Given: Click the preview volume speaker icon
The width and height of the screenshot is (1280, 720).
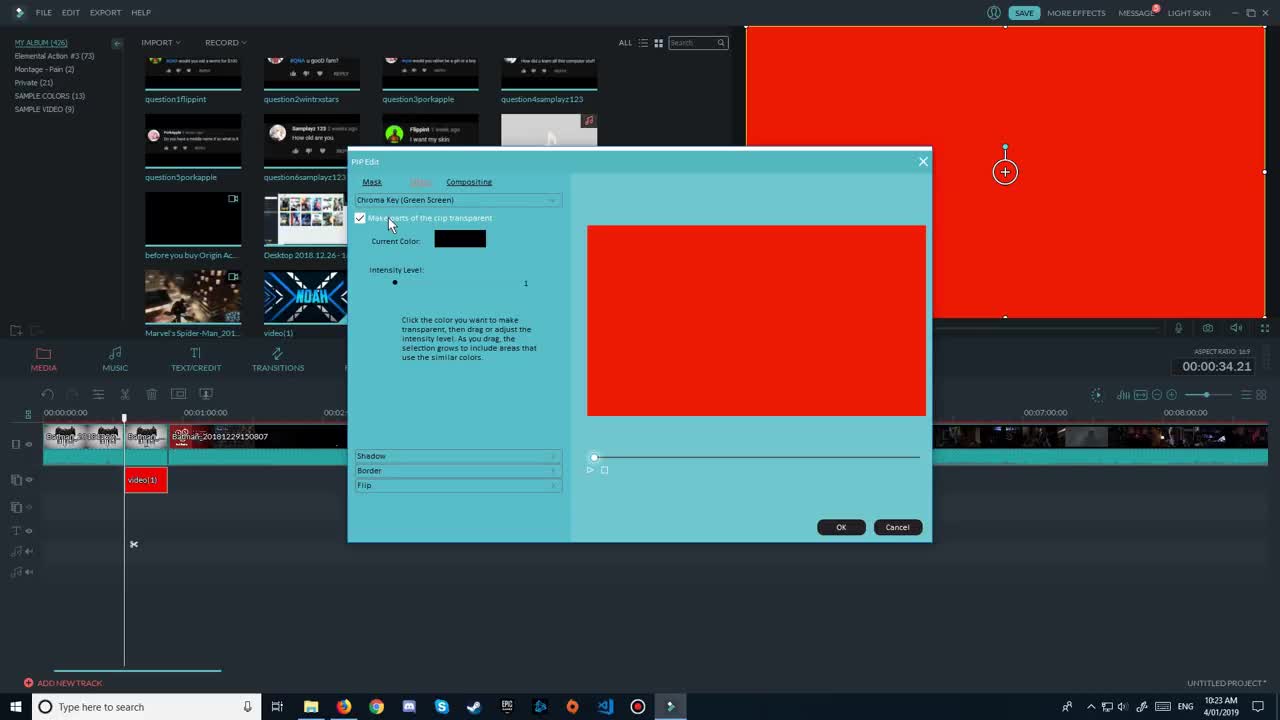Looking at the screenshot, I should point(1236,328).
